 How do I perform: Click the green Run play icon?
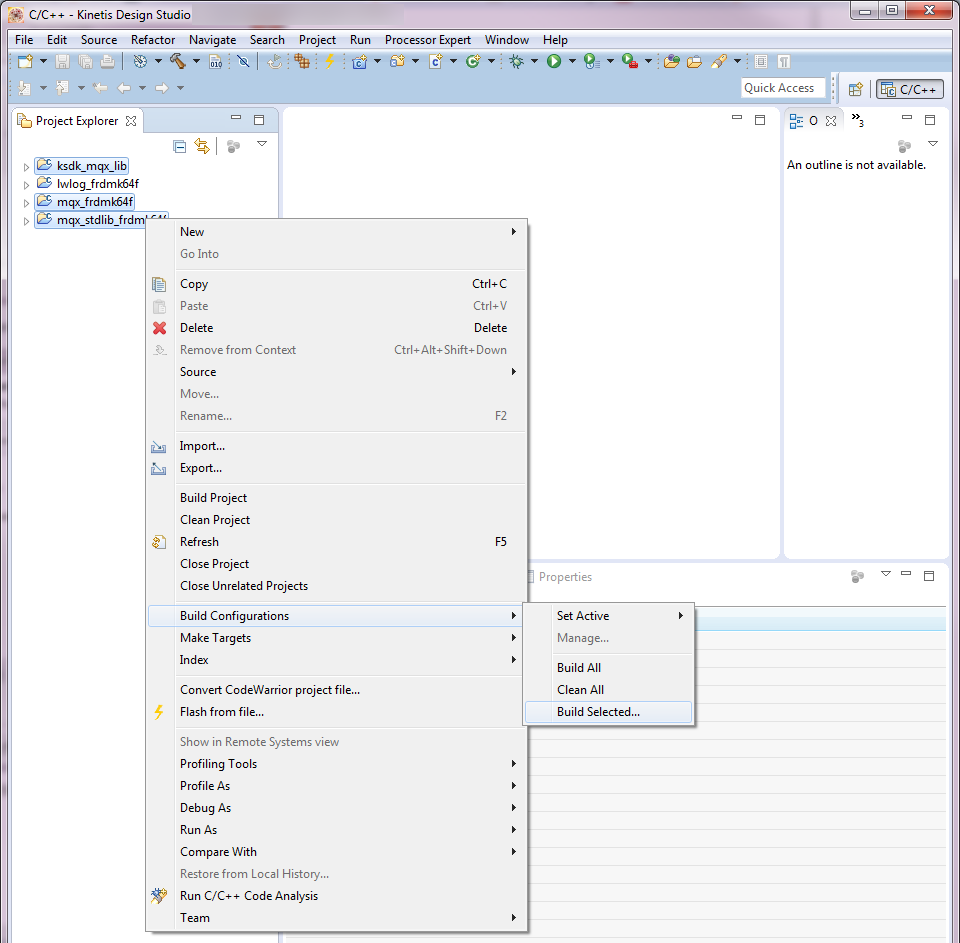554,61
